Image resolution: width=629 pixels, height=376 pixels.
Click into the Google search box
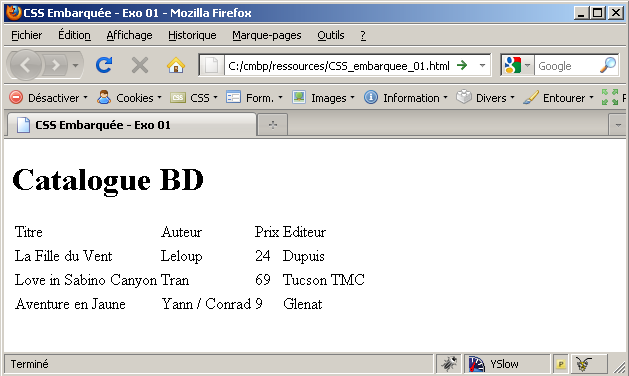click(x=567, y=66)
